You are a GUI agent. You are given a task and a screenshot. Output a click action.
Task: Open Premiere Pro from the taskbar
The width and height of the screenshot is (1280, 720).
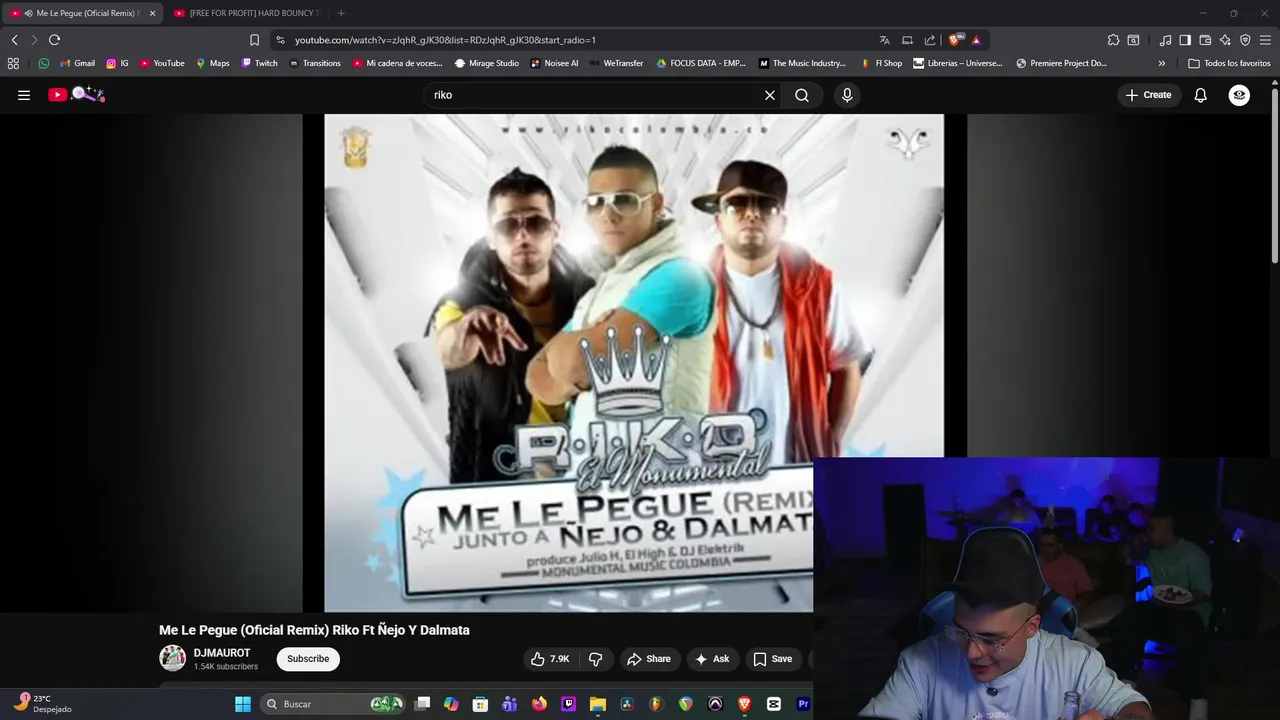802,704
